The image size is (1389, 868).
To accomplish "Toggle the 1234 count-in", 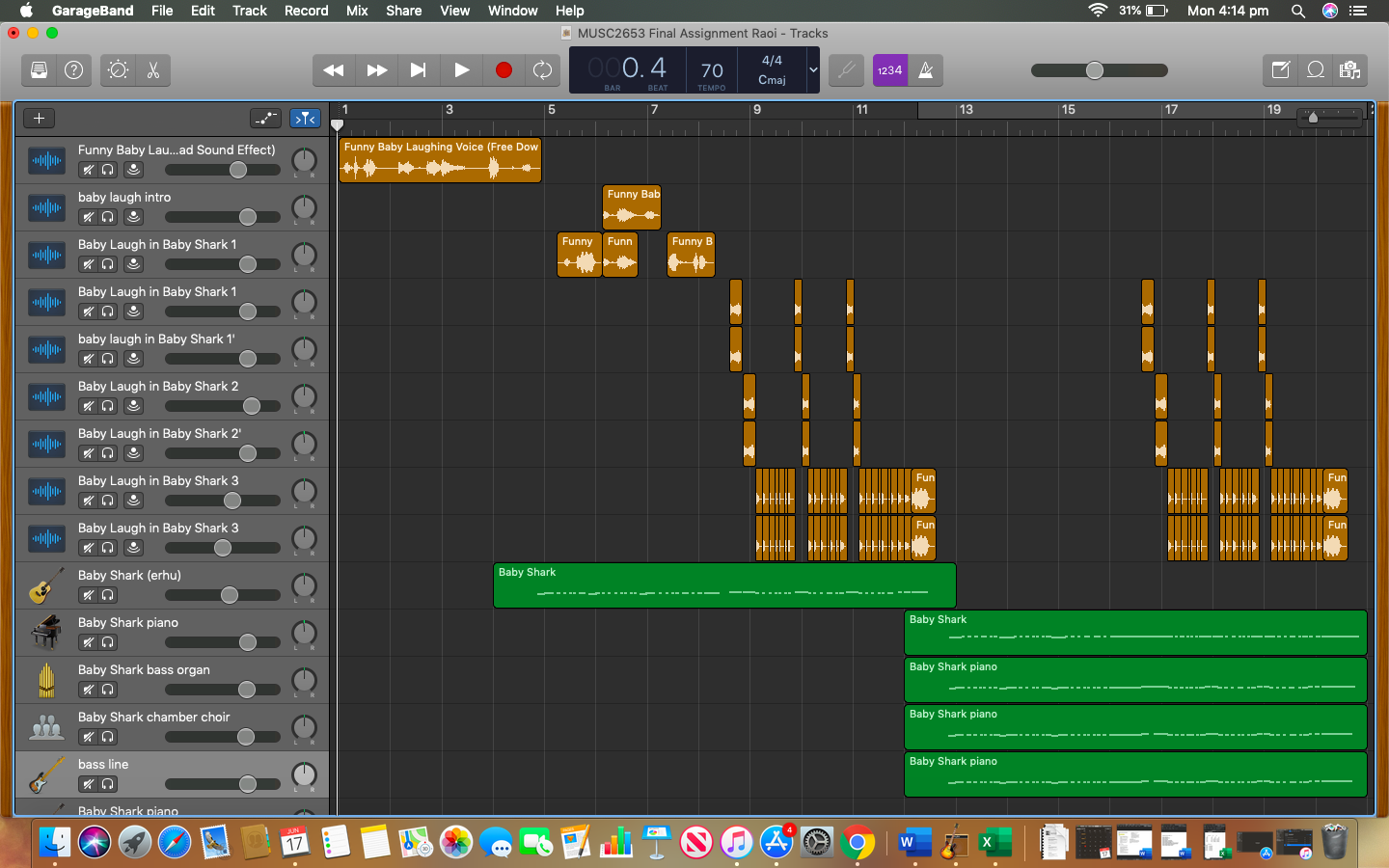I will pos(889,70).
